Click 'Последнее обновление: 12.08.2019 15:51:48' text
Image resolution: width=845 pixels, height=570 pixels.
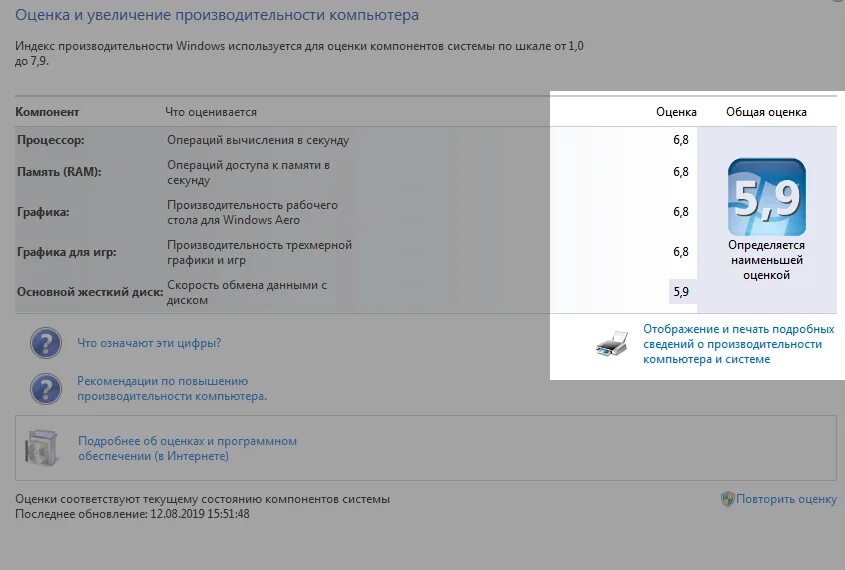coord(132,514)
